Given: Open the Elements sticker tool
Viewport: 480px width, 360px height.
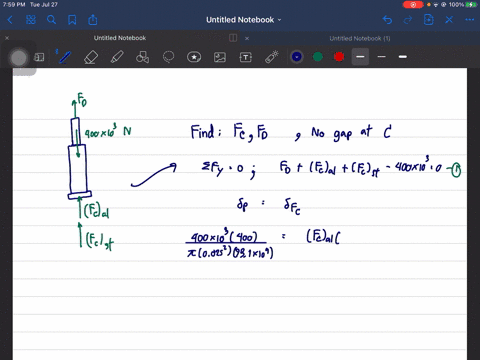Looking at the screenshot, I should point(194,57).
